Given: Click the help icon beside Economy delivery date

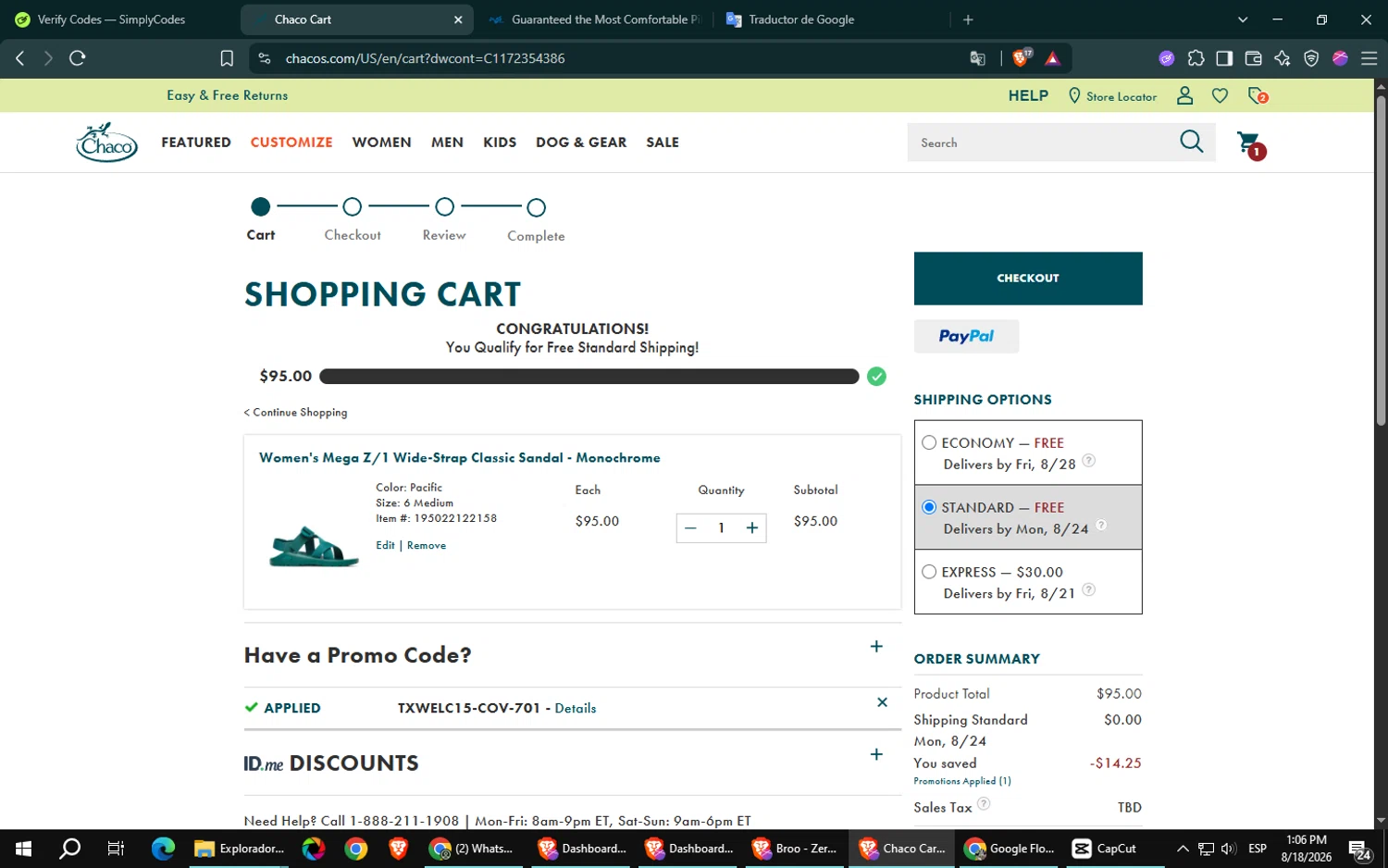Looking at the screenshot, I should pos(1089,461).
